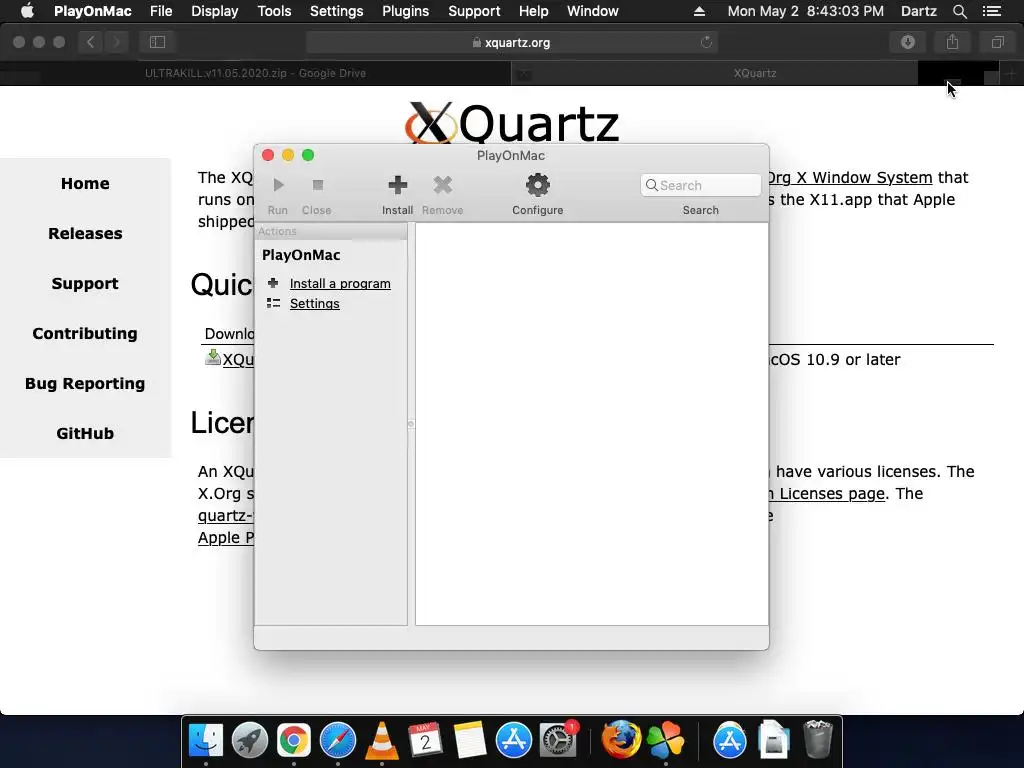Switch to ULTRAKILL Google Drive tab
1024x768 pixels.
pyautogui.click(x=255, y=73)
